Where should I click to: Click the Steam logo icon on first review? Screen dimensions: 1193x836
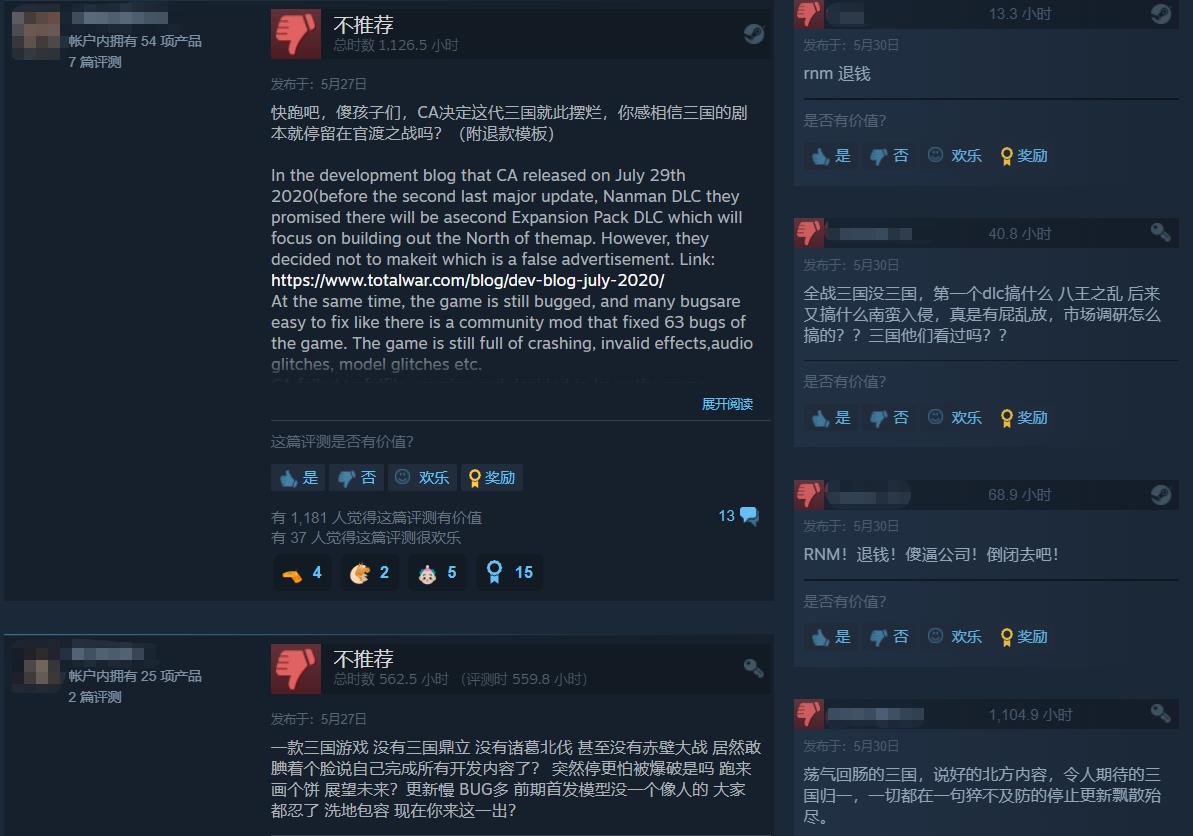click(753, 33)
